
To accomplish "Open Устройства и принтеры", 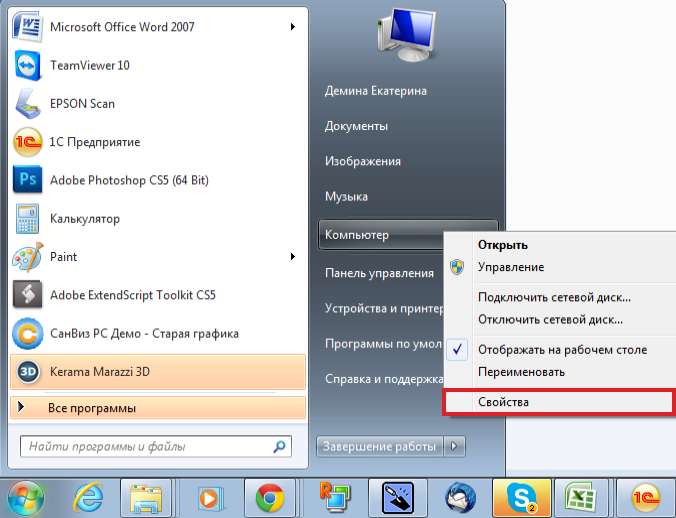I will [x=384, y=309].
